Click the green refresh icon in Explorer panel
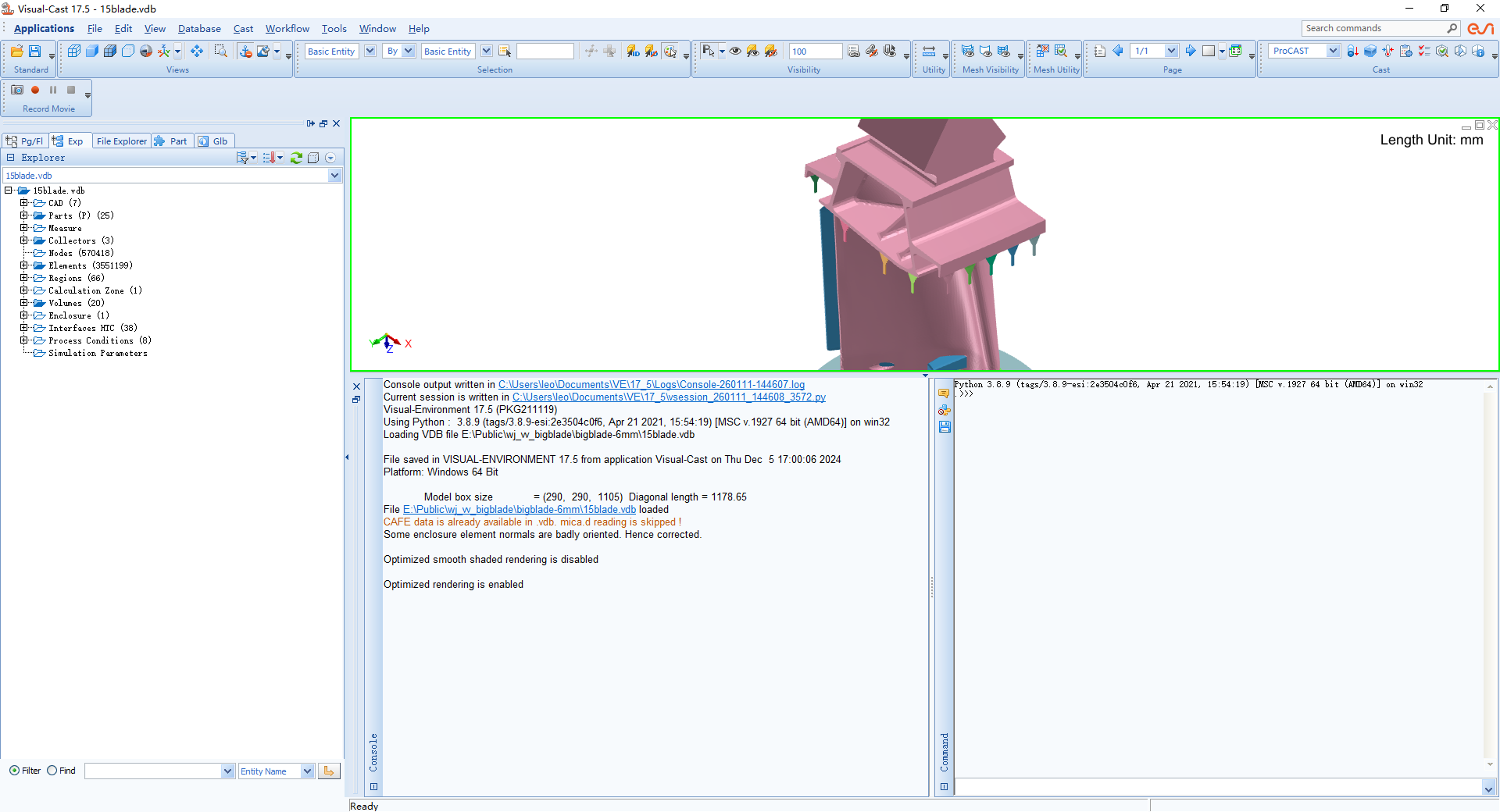The height and width of the screenshot is (812, 1500). (296, 158)
